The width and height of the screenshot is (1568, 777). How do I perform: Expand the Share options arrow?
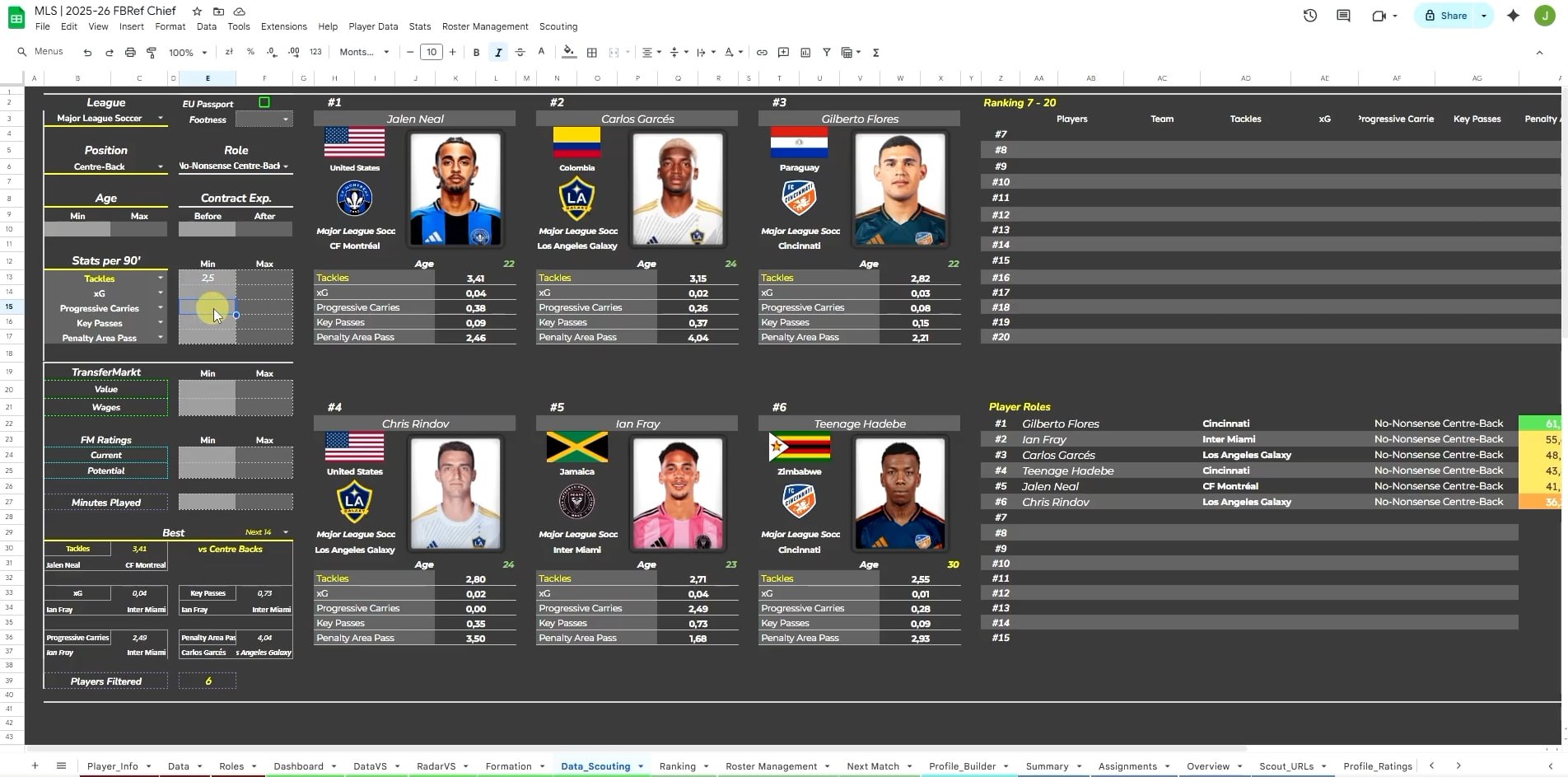(x=1484, y=16)
